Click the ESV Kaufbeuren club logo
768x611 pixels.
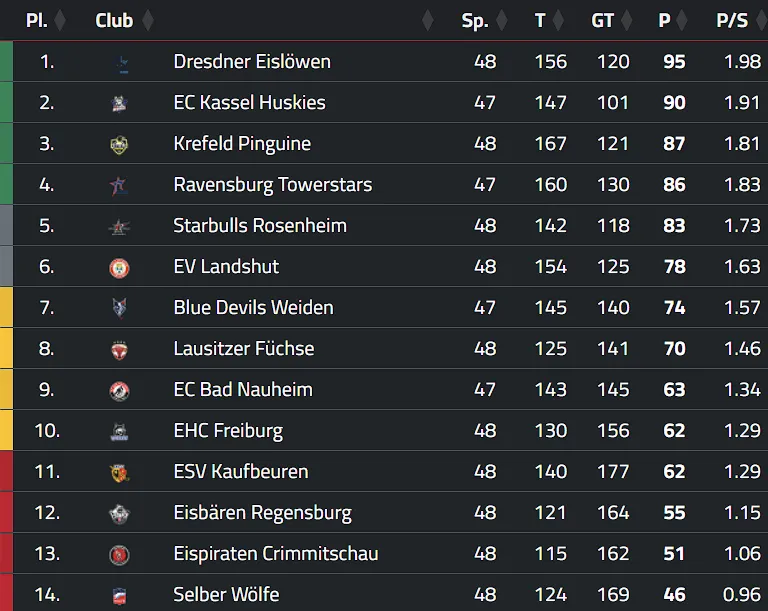[120, 472]
